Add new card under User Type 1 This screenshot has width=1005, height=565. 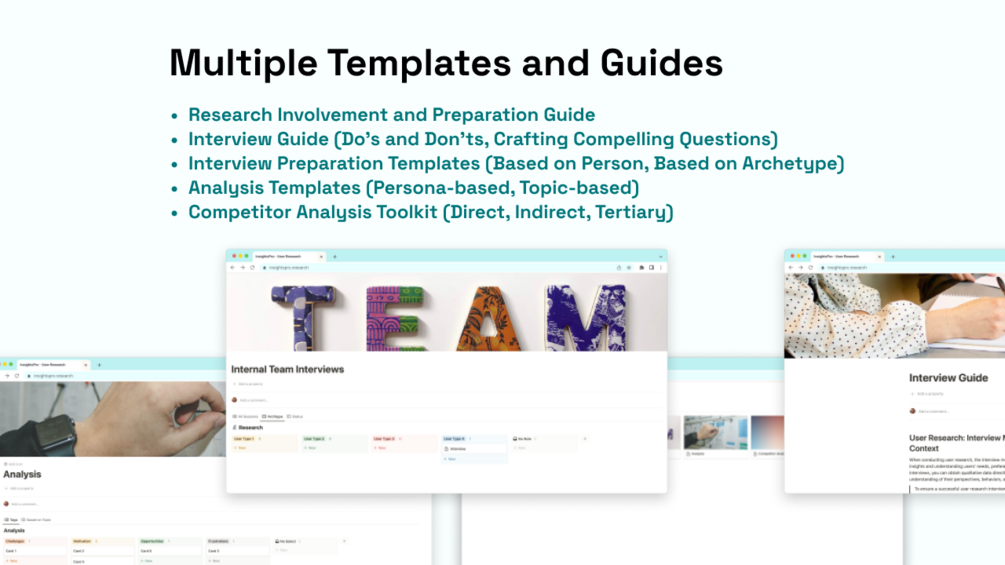(x=240, y=448)
